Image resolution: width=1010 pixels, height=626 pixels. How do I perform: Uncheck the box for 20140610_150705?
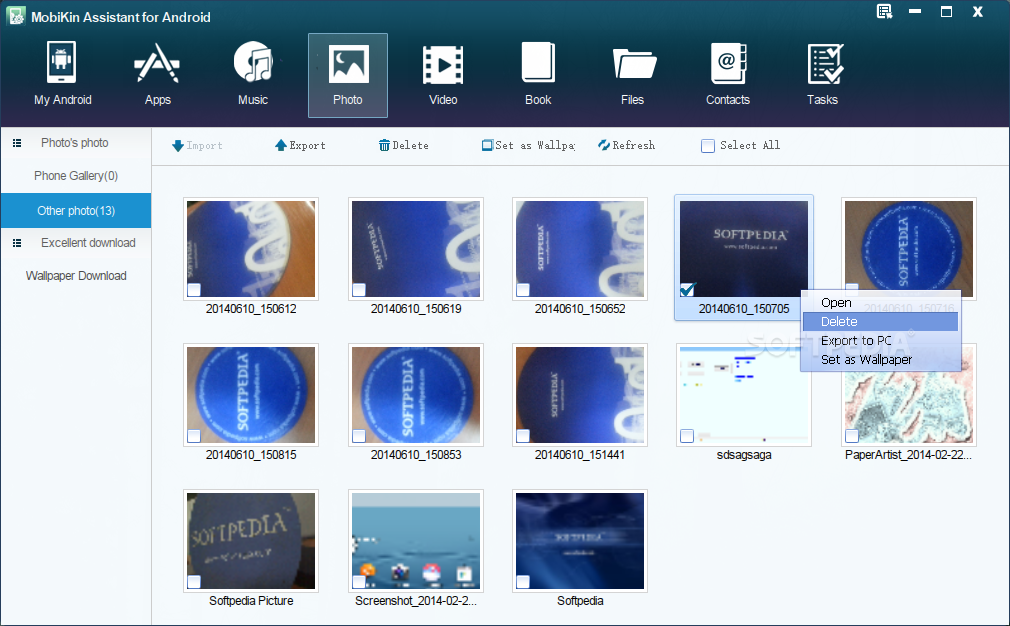687,290
